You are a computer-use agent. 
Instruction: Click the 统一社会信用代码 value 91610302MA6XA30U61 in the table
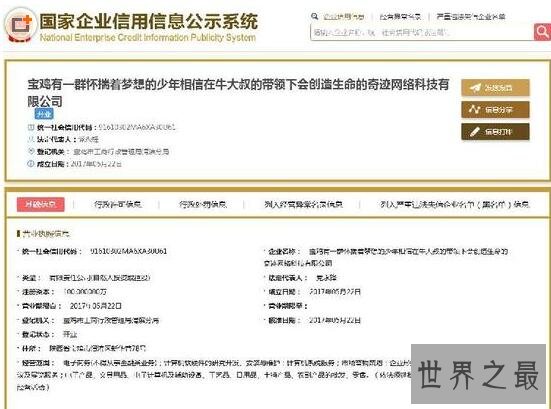tap(129, 251)
